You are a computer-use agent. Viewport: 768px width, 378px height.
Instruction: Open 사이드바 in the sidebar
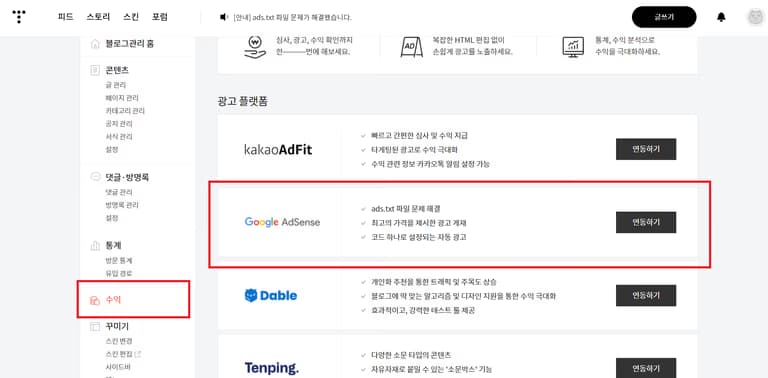(118, 367)
